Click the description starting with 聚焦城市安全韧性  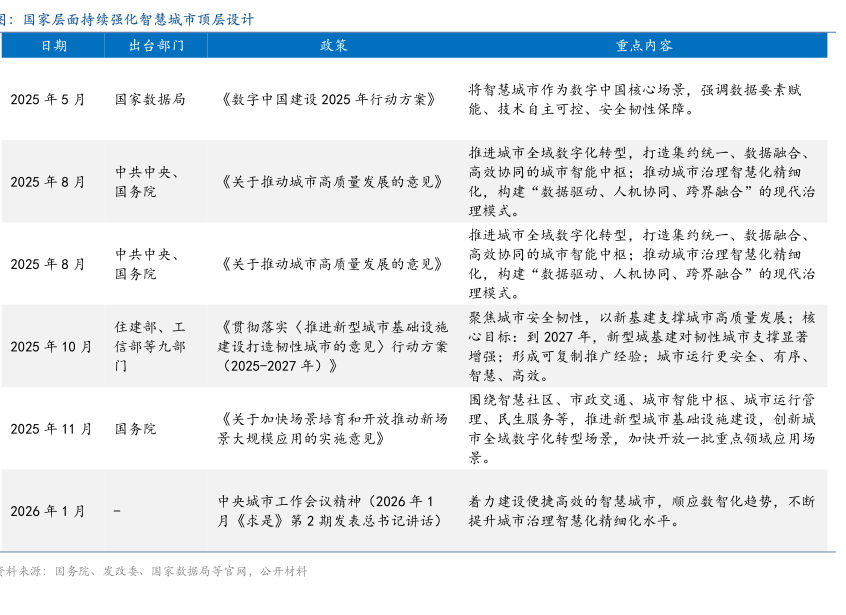pos(642,346)
